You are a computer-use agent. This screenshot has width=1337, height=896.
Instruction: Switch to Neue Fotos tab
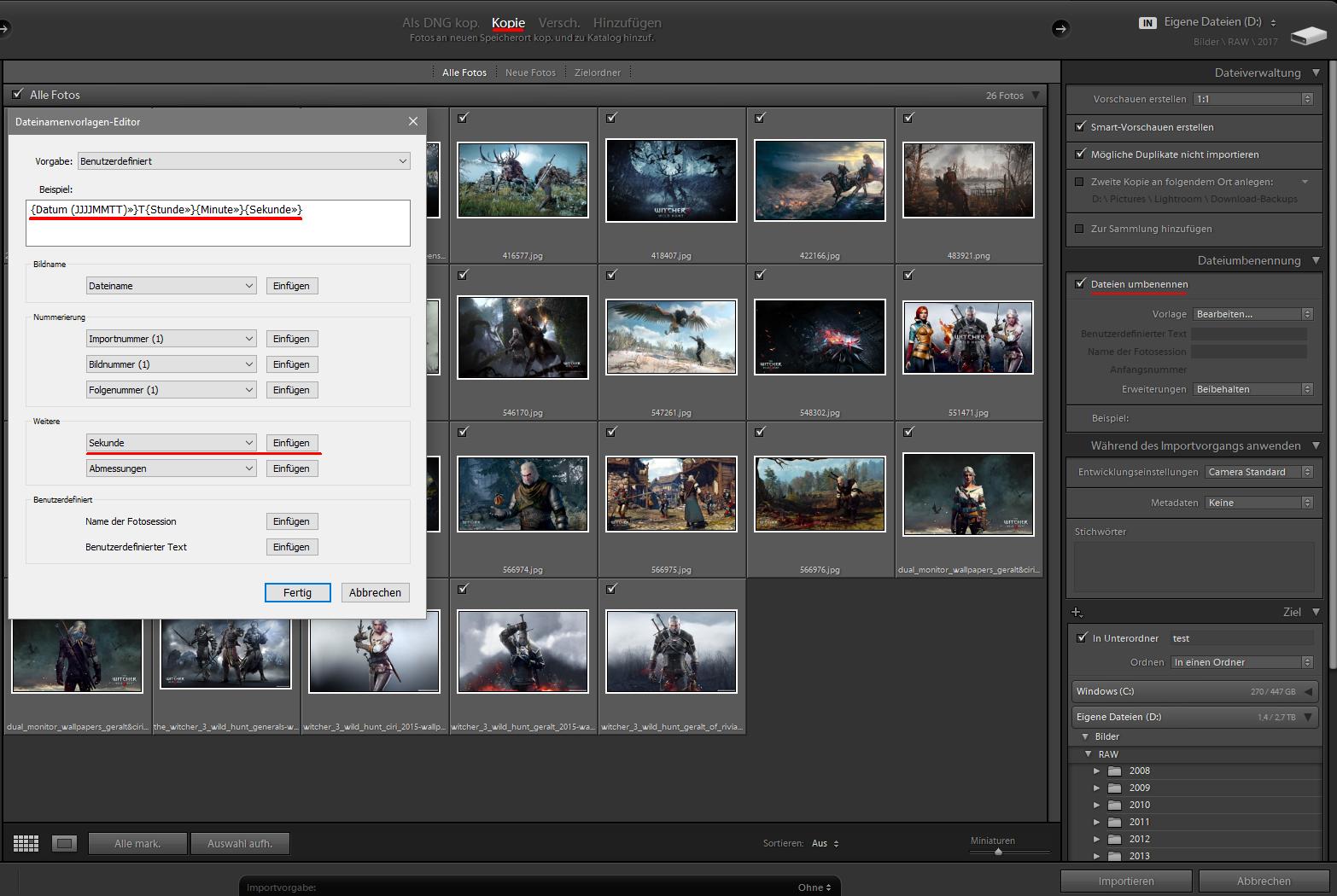530,73
